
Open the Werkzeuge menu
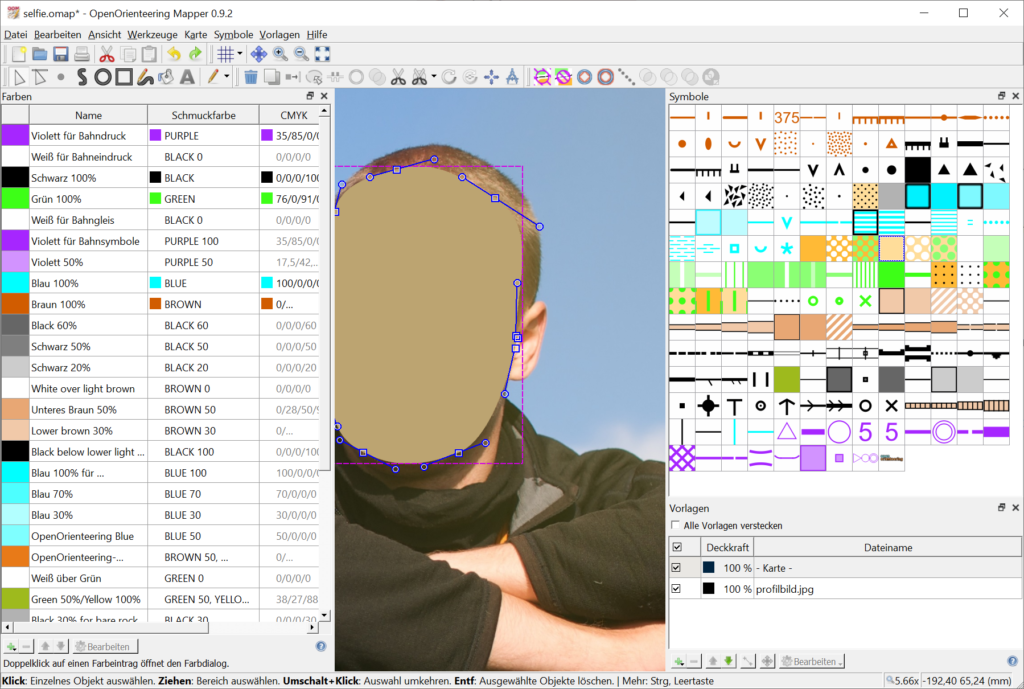pos(153,34)
